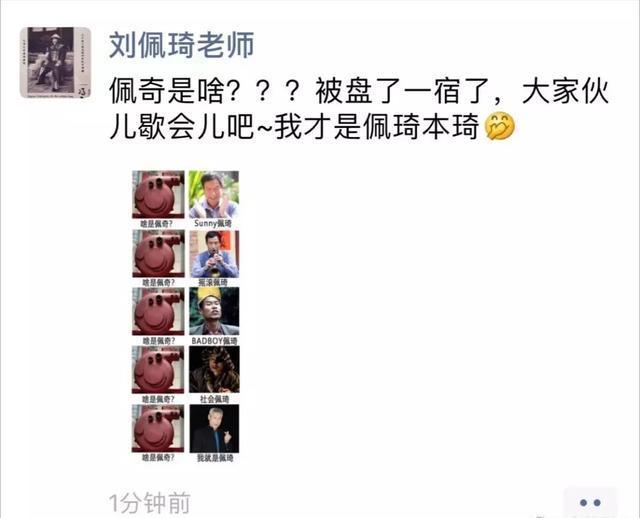Screen dimensions: 640x518
Task: Tap the red pig blower beside Sunny佩琦
Action: pos(158,195)
